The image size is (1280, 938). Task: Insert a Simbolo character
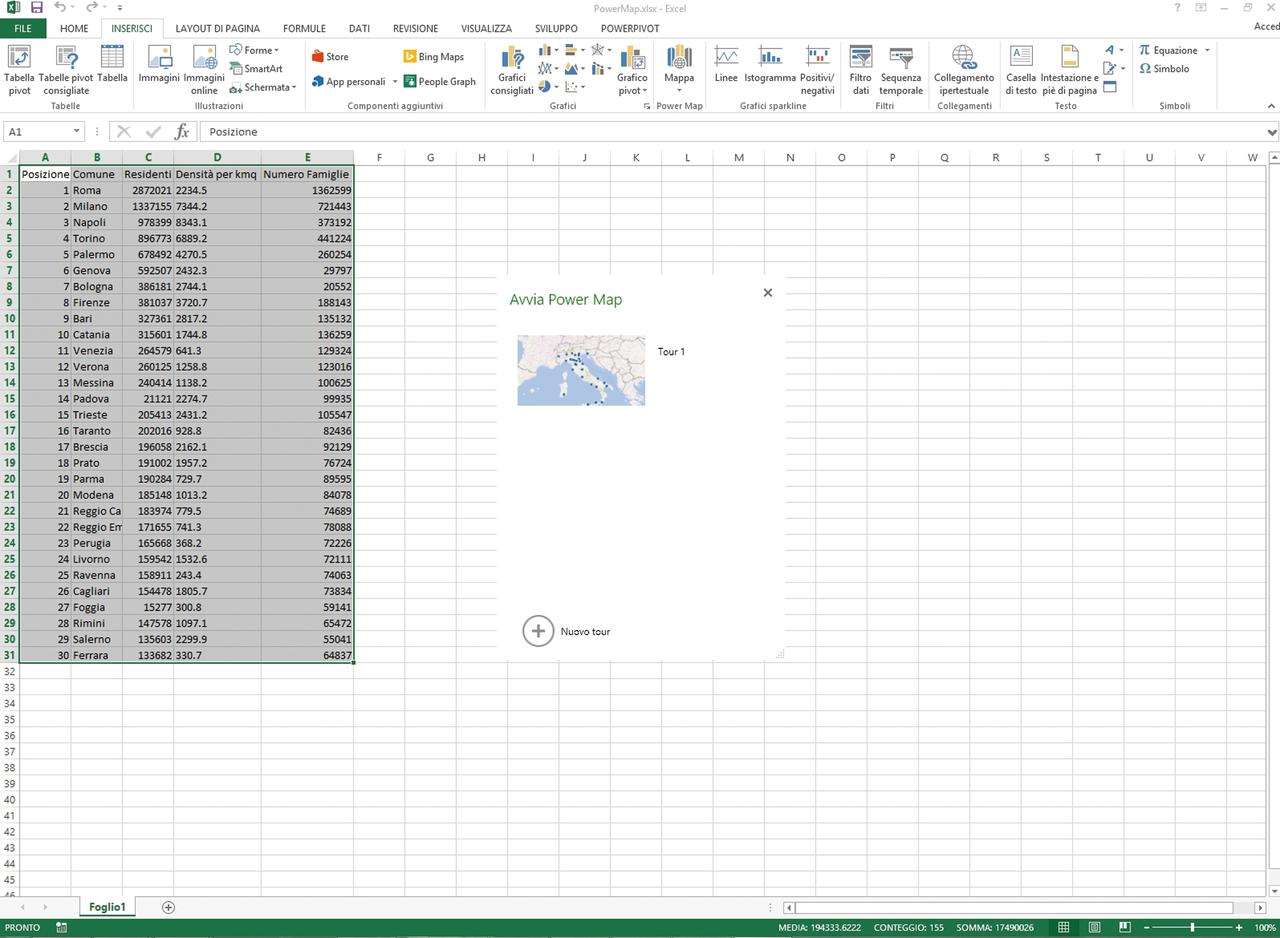(1164, 69)
